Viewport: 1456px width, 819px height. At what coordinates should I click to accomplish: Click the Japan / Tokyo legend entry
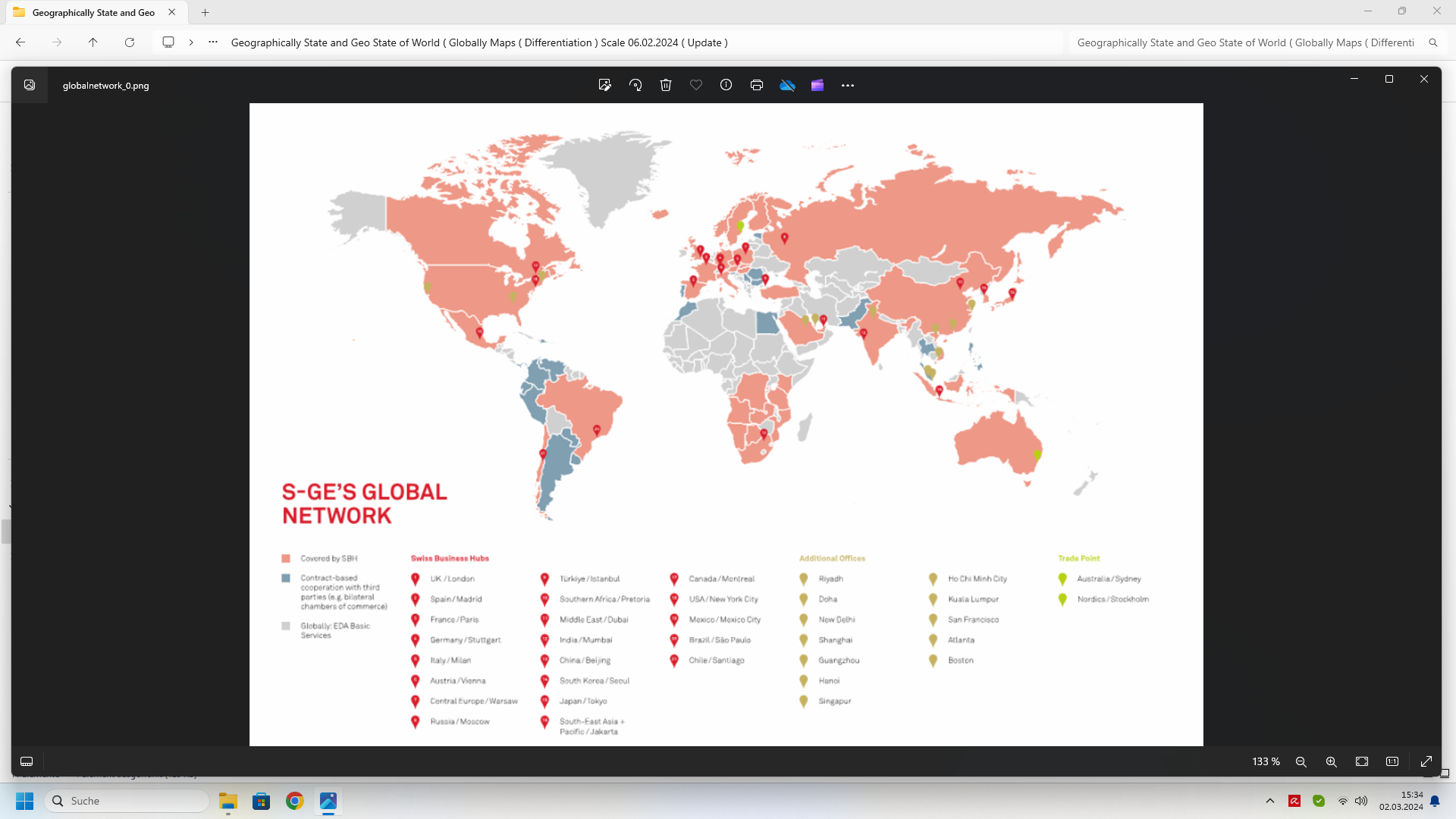click(583, 701)
